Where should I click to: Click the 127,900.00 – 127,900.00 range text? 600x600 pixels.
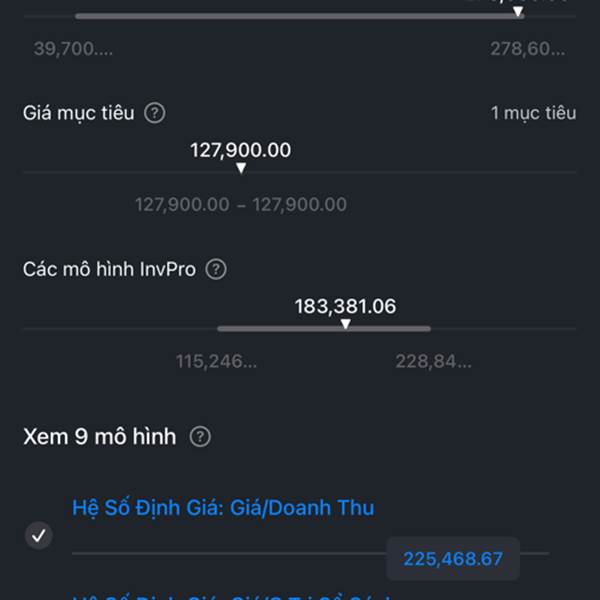tap(241, 205)
